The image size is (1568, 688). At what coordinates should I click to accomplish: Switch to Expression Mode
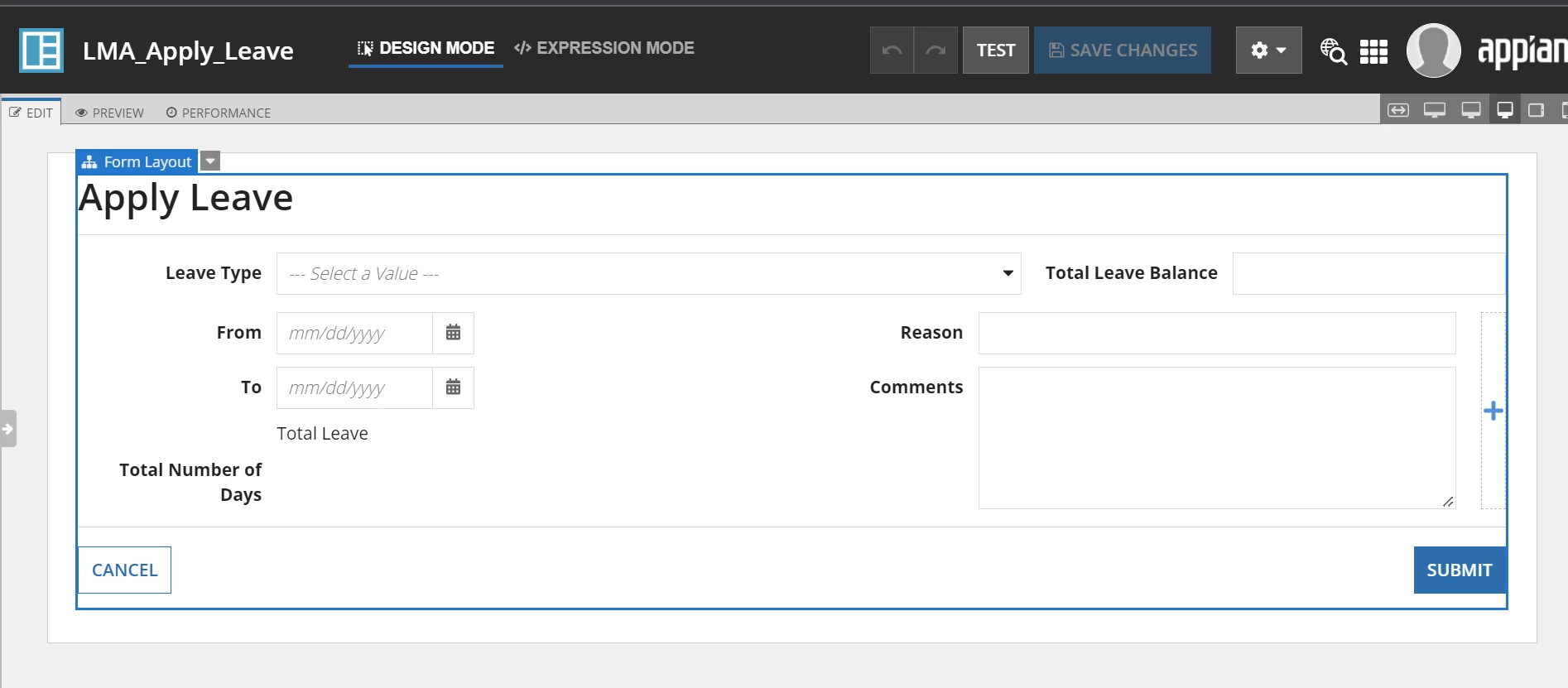[604, 48]
